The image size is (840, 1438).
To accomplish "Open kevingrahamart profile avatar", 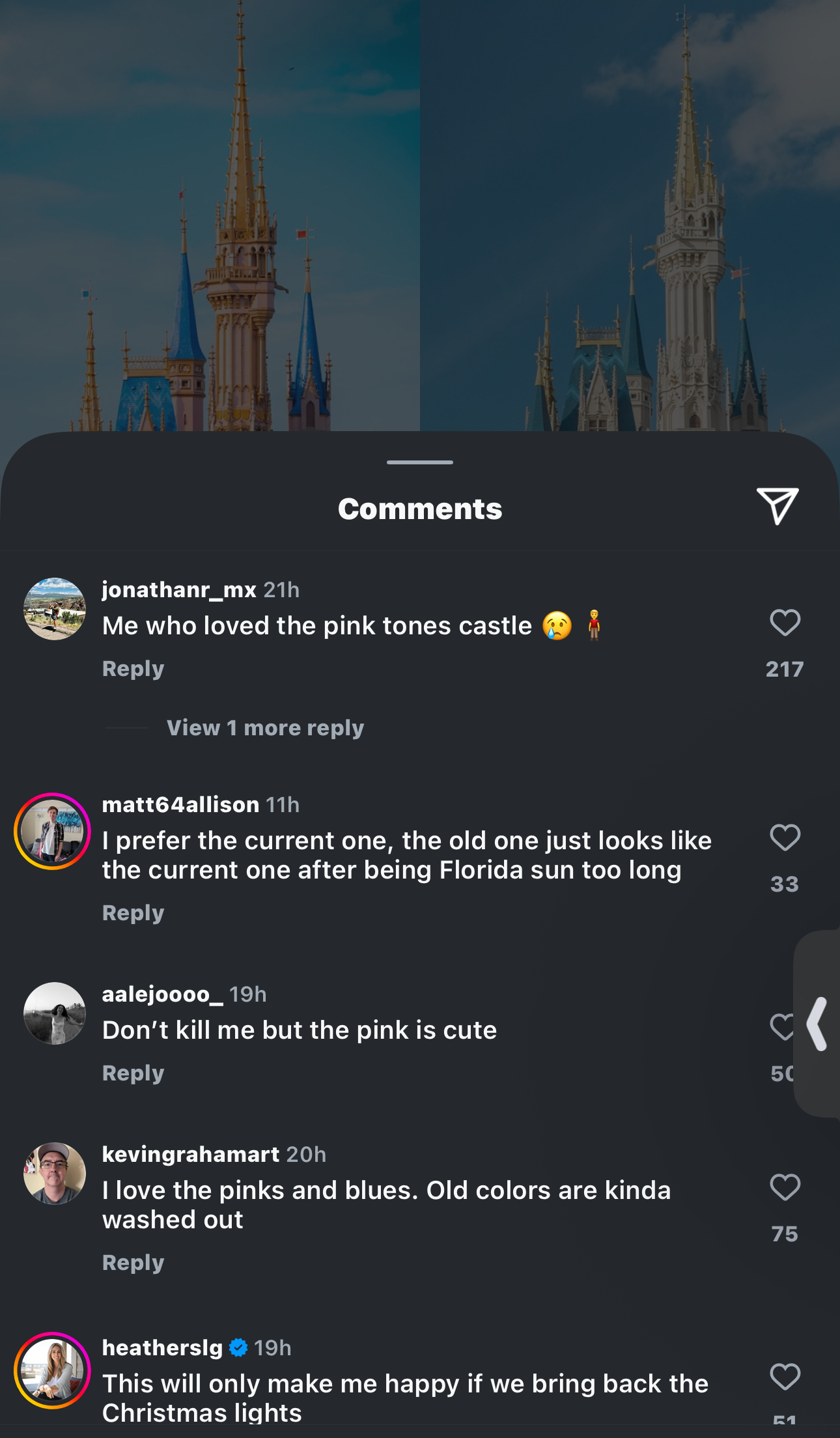I will (55, 1174).
